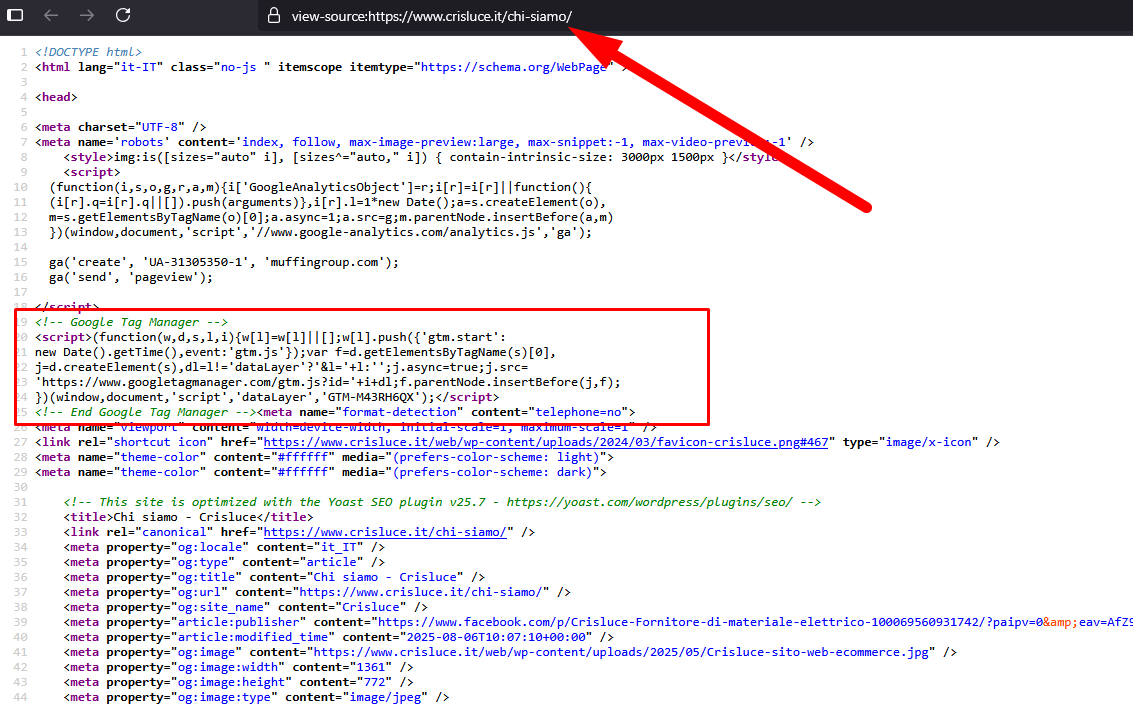The image size is (1133, 705).
Task: Click the Yoast SEO plugin comment line
Action: coord(442,502)
